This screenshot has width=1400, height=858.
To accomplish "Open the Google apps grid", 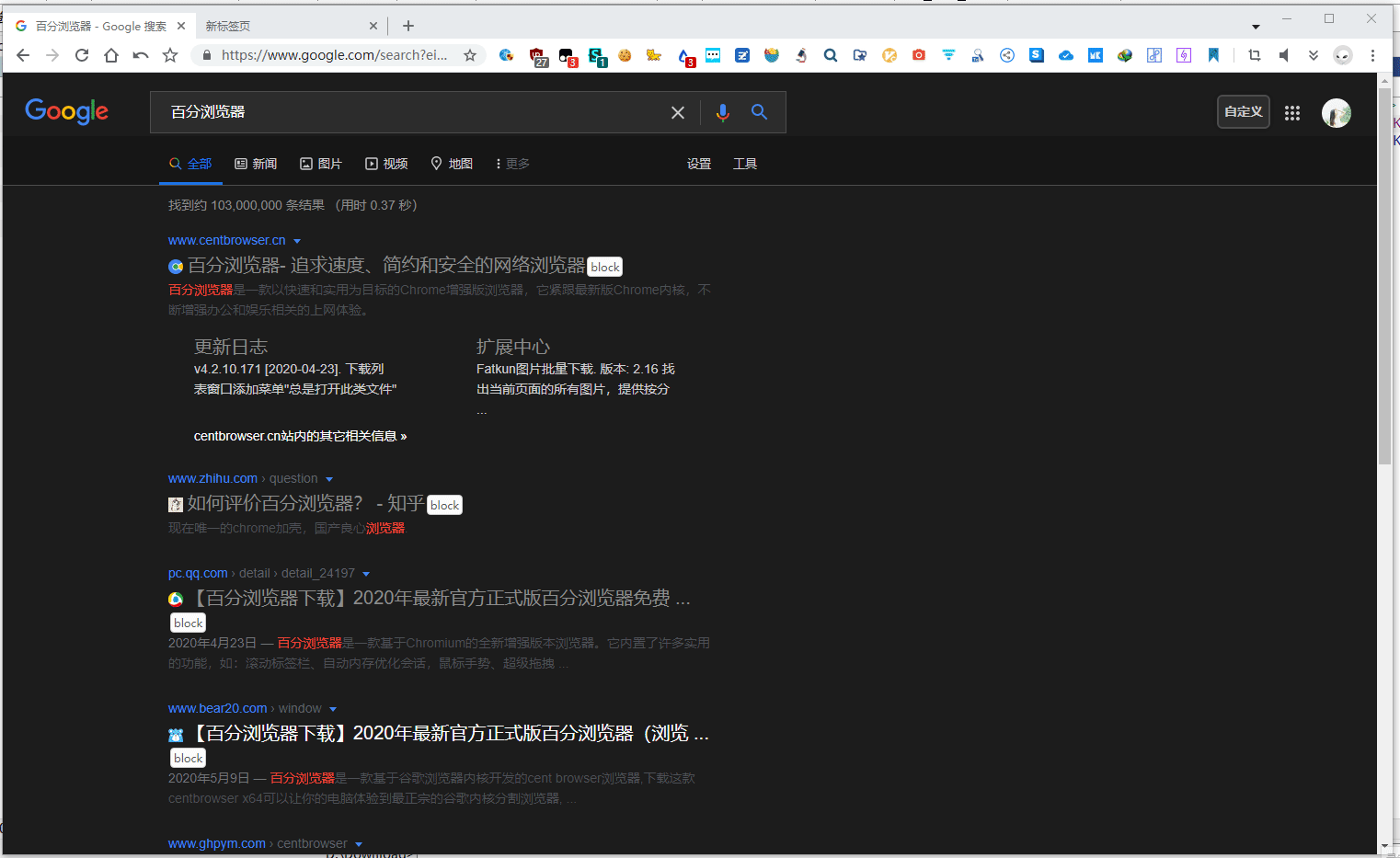I will point(1292,112).
